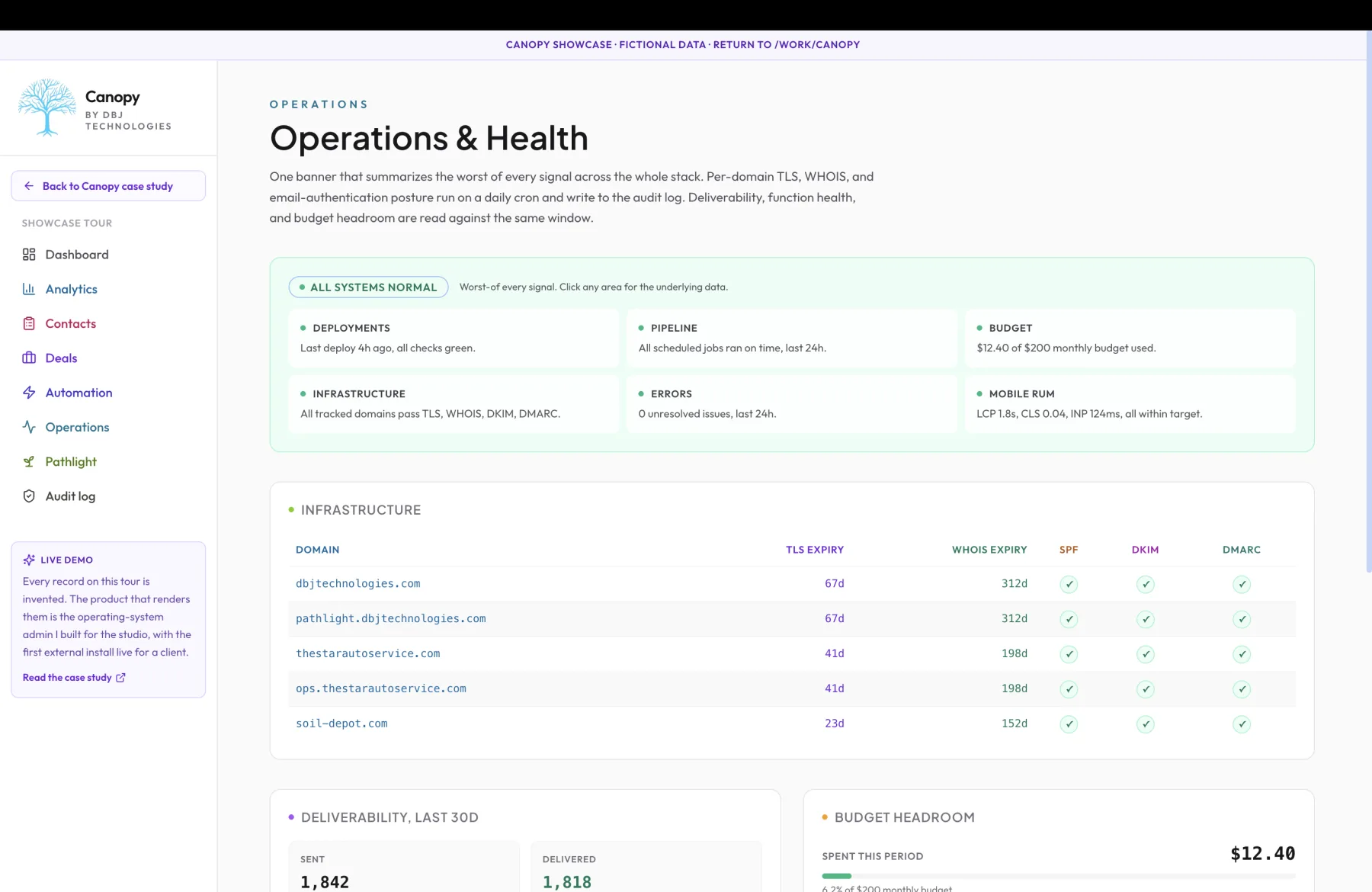Screen dimensions: 1372x892
Task: Click the WHOIS EXPIRY column header
Action: point(989,550)
